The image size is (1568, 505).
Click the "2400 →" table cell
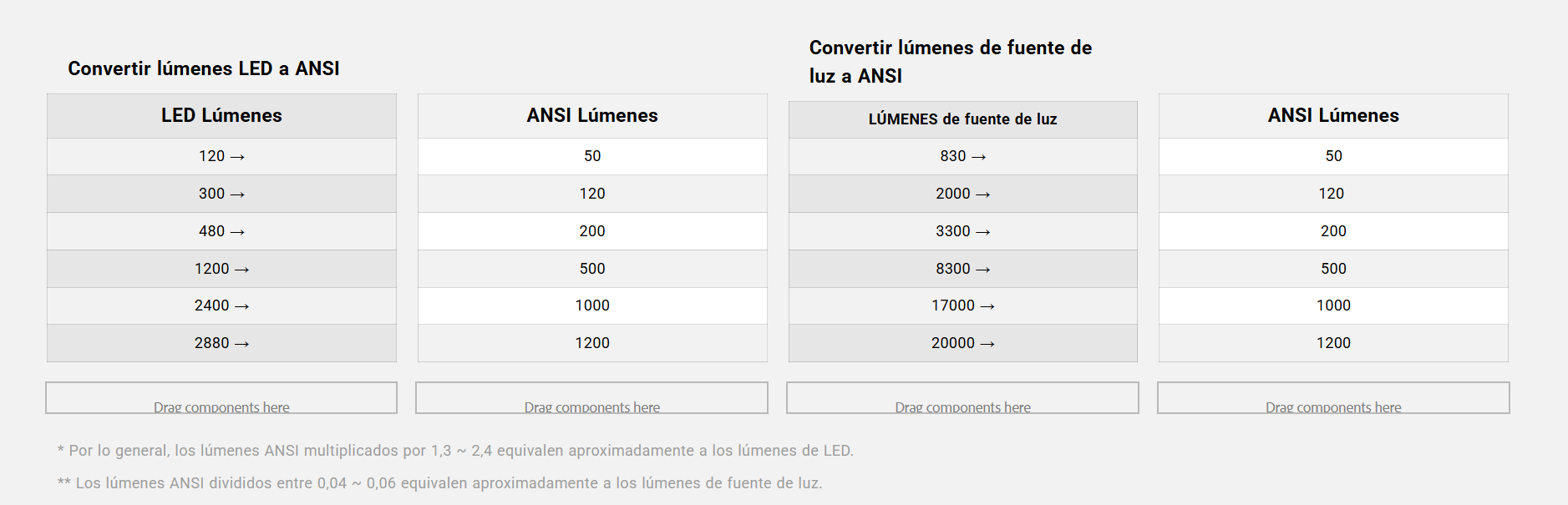coord(221,306)
